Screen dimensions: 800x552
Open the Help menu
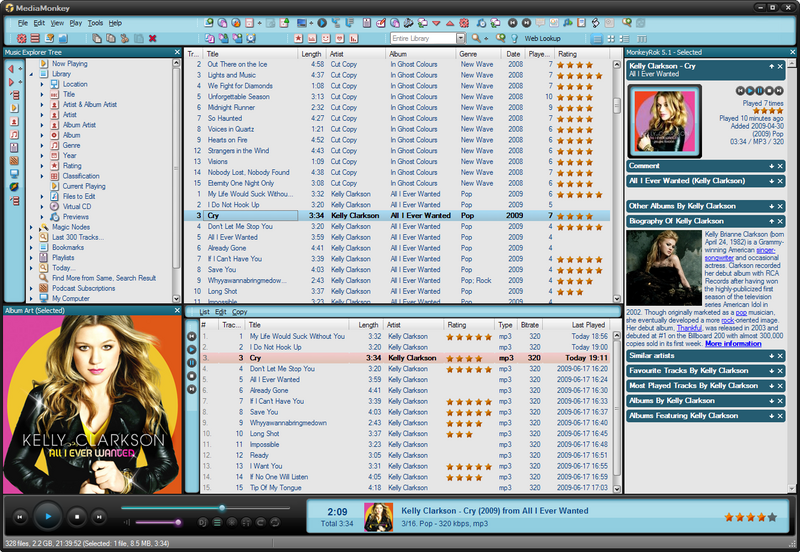point(115,23)
